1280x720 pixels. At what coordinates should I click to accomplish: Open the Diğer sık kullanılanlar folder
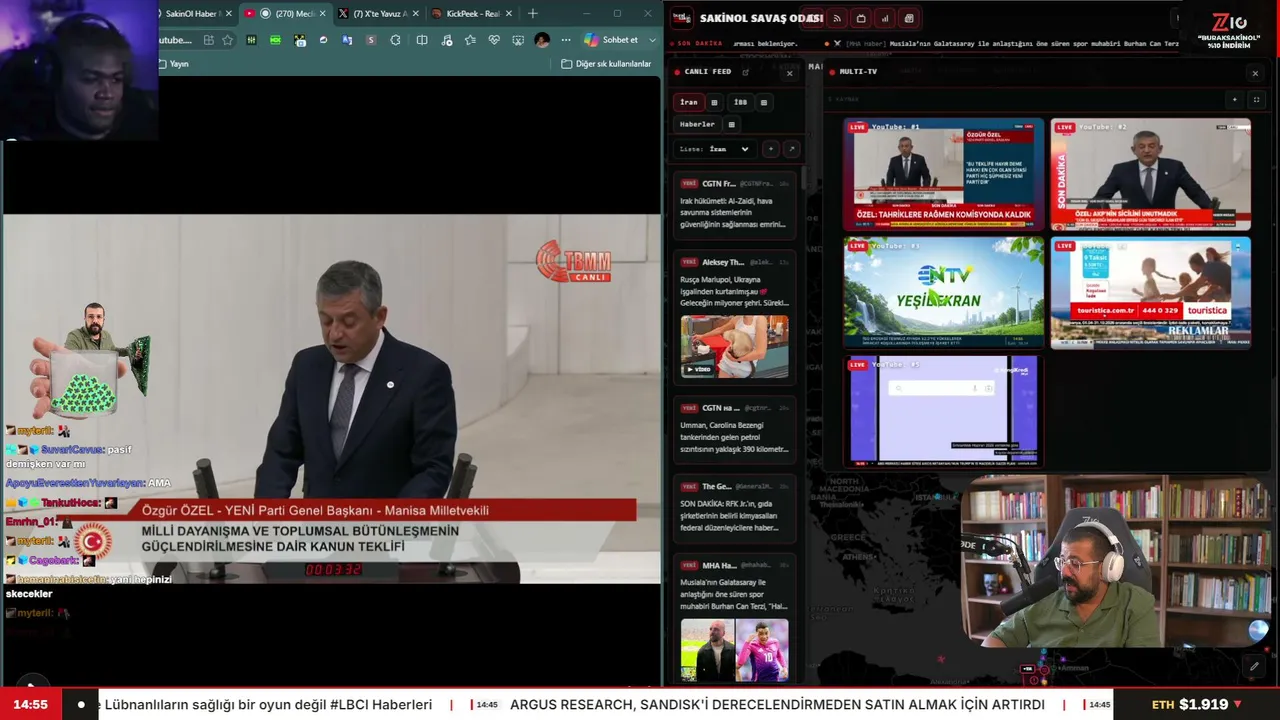coord(606,64)
